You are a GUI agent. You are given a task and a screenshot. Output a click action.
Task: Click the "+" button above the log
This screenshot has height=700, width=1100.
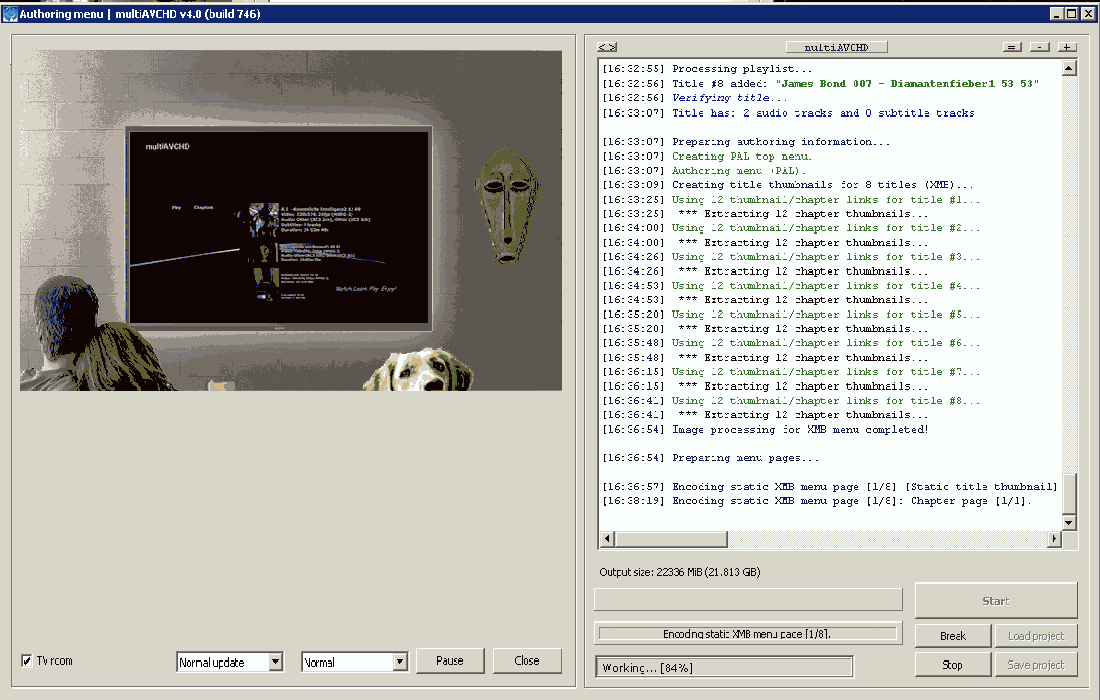point(1067,47)
